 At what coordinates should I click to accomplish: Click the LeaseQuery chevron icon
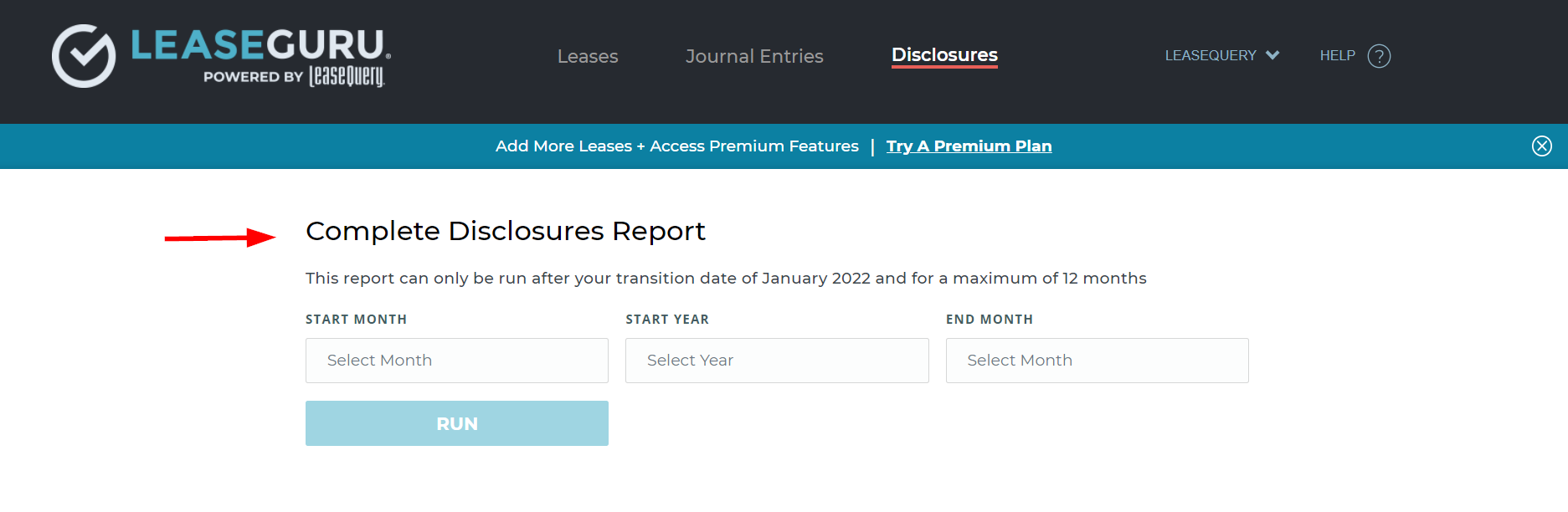(x=1274, y=55)
